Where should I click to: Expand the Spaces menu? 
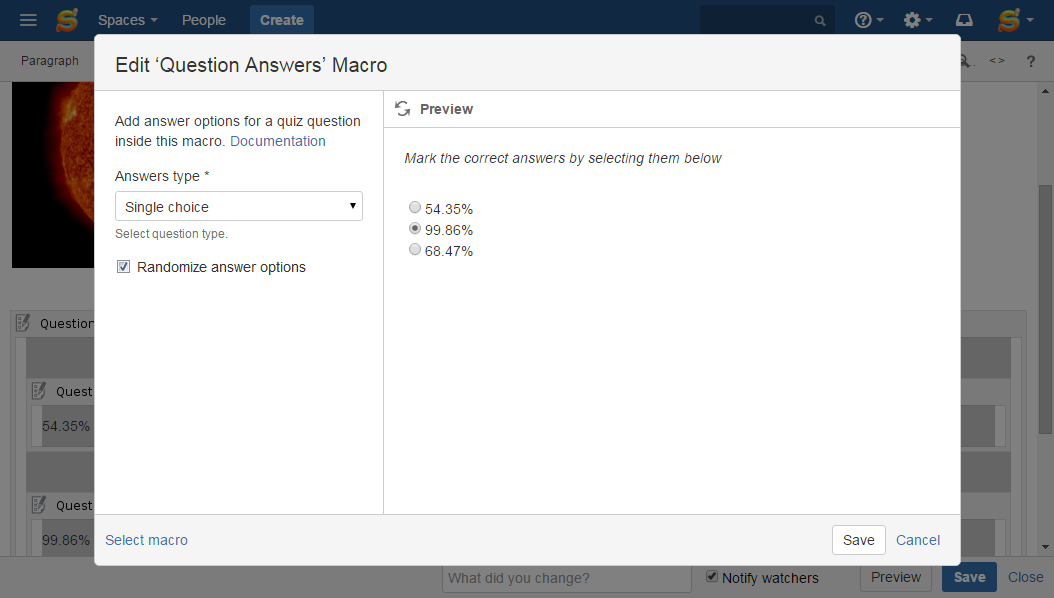[x=128, y=20]
